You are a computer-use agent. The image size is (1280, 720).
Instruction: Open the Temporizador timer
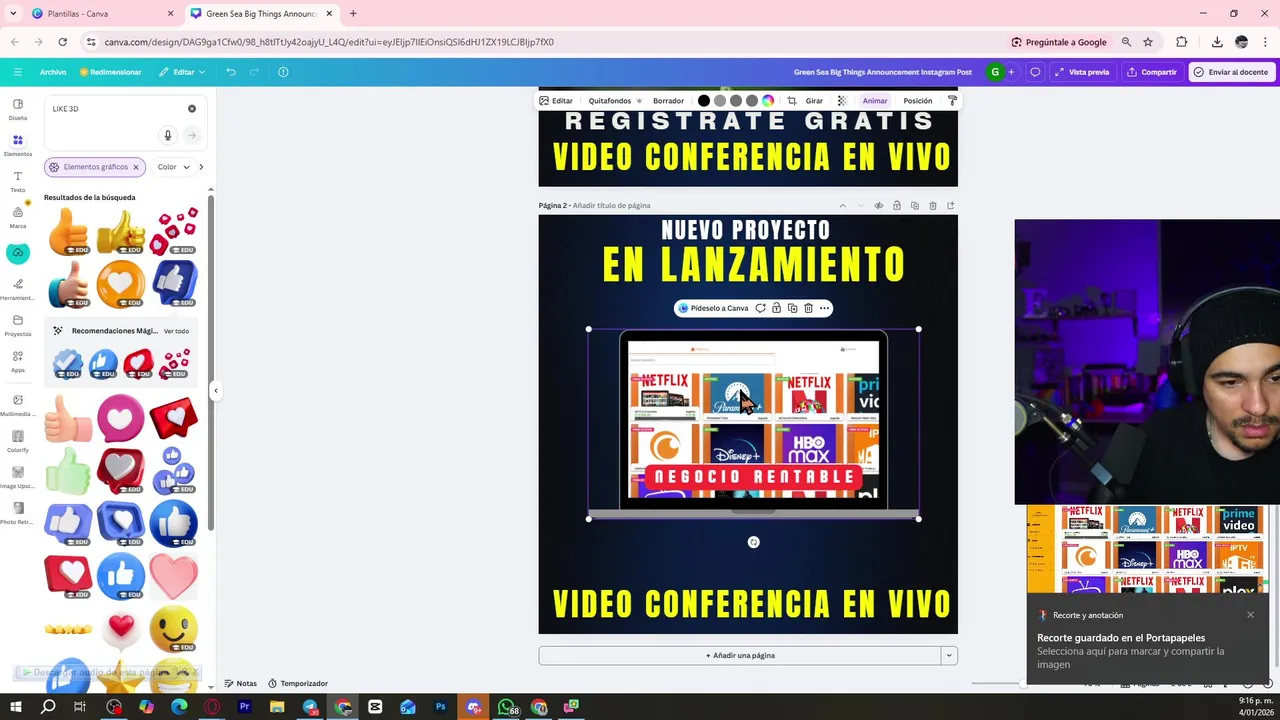coord(298,684)
